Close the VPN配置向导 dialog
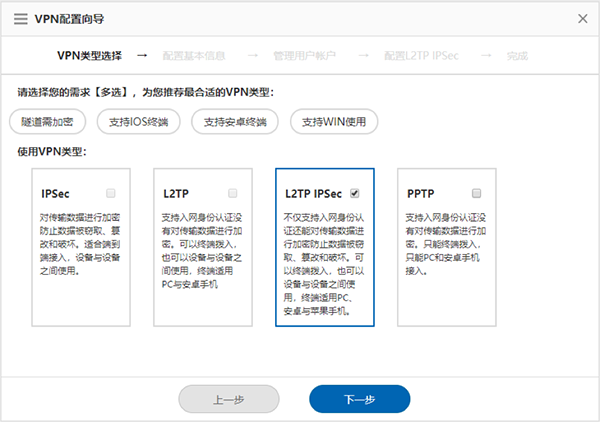The image size is (600, 422). [583, 18]
